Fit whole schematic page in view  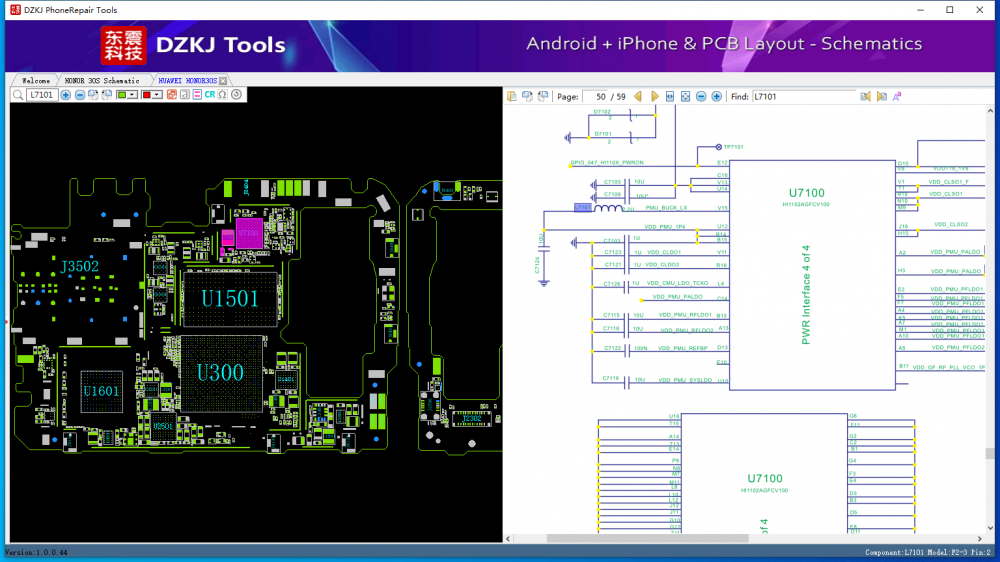[686, 96]
